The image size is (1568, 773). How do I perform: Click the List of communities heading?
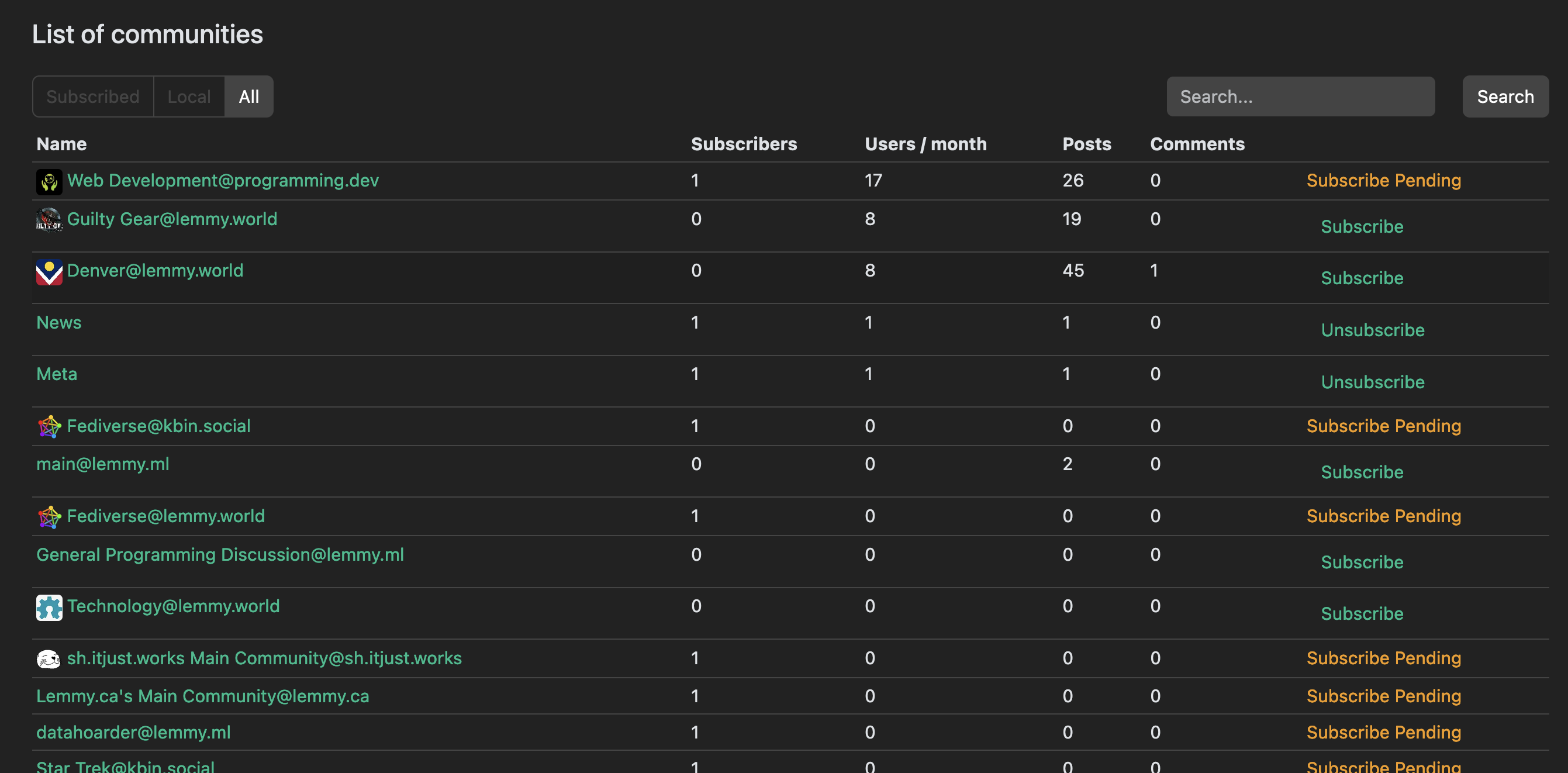(147, 34)
